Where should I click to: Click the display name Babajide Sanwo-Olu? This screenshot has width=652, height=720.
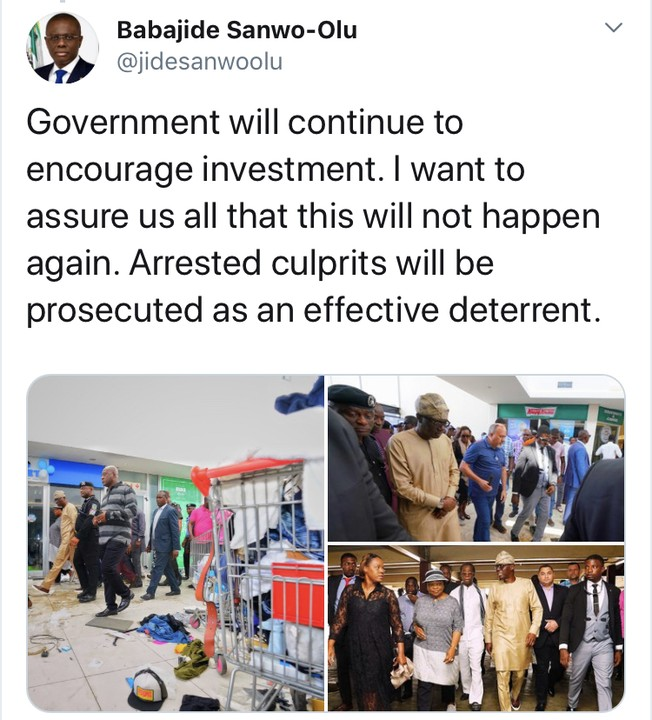point(237,30)
